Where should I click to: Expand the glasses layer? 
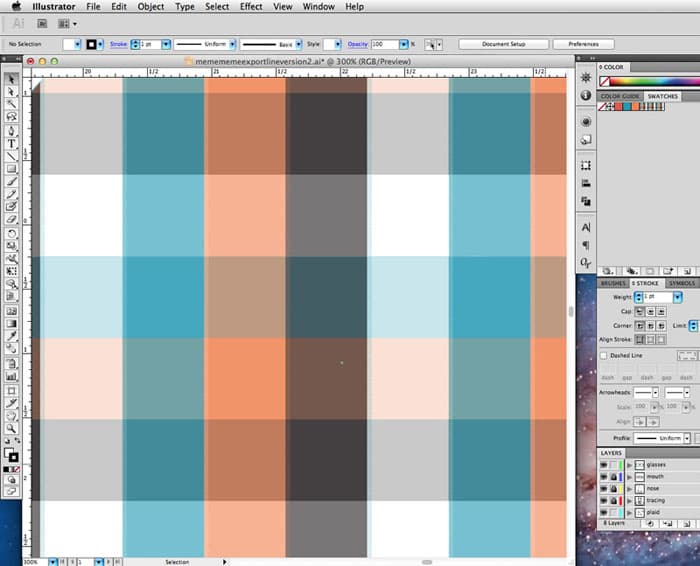pyautogui.click(x=629, y=465)
